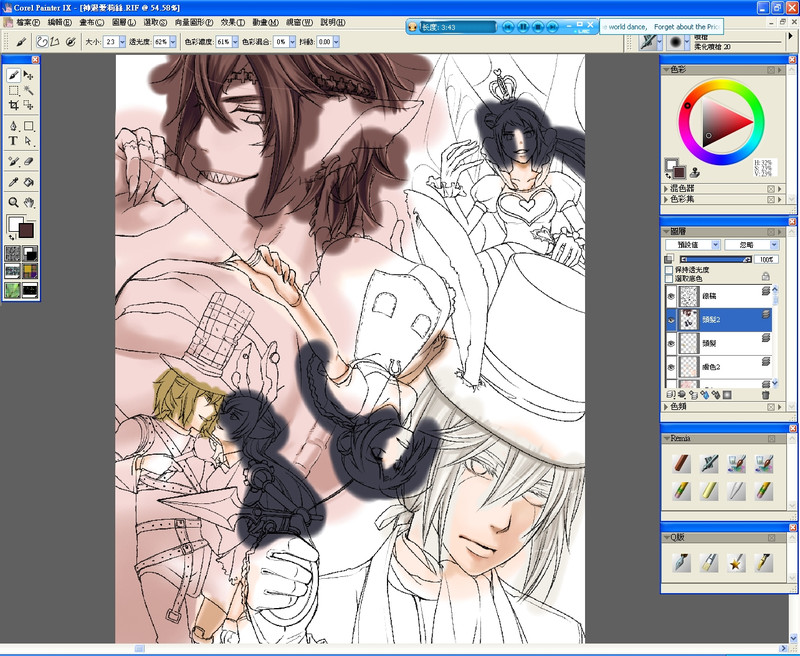Expand the 色彩集 panel
This screenshot has height=656, width=800.
click(x=666, y=199)
